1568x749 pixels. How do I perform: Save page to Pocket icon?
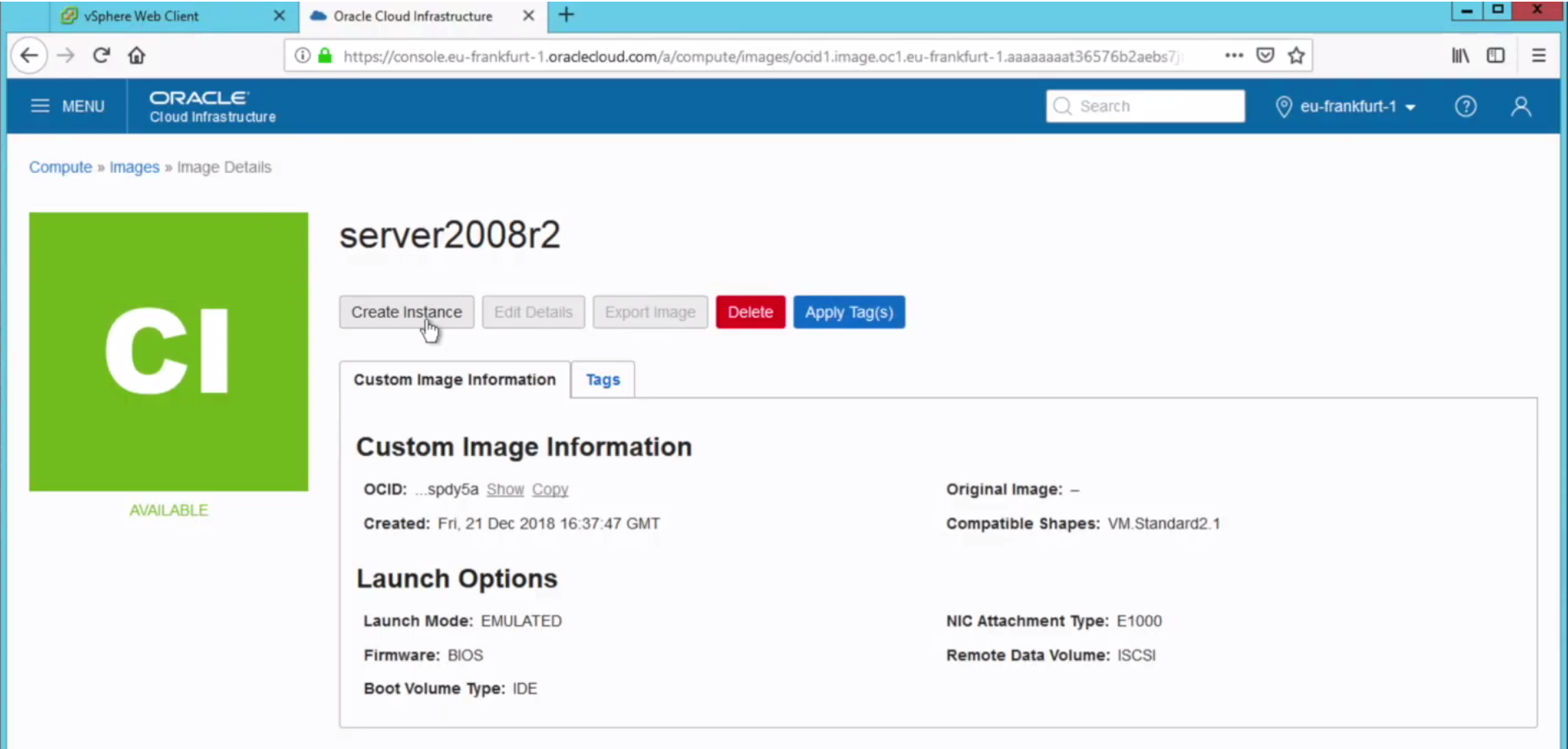coord(1265,56)
